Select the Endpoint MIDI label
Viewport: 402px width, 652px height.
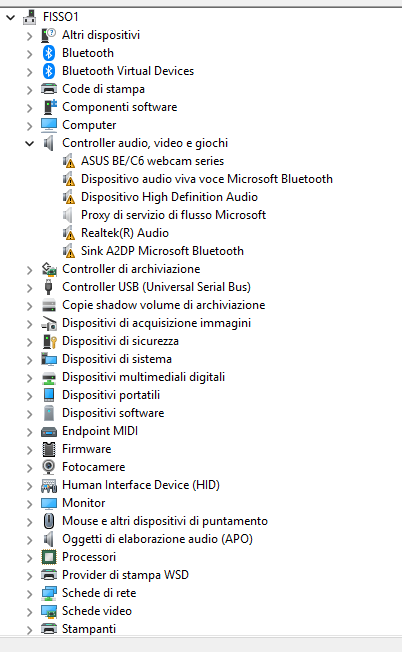pyautogui.click(x=100, y=431)
